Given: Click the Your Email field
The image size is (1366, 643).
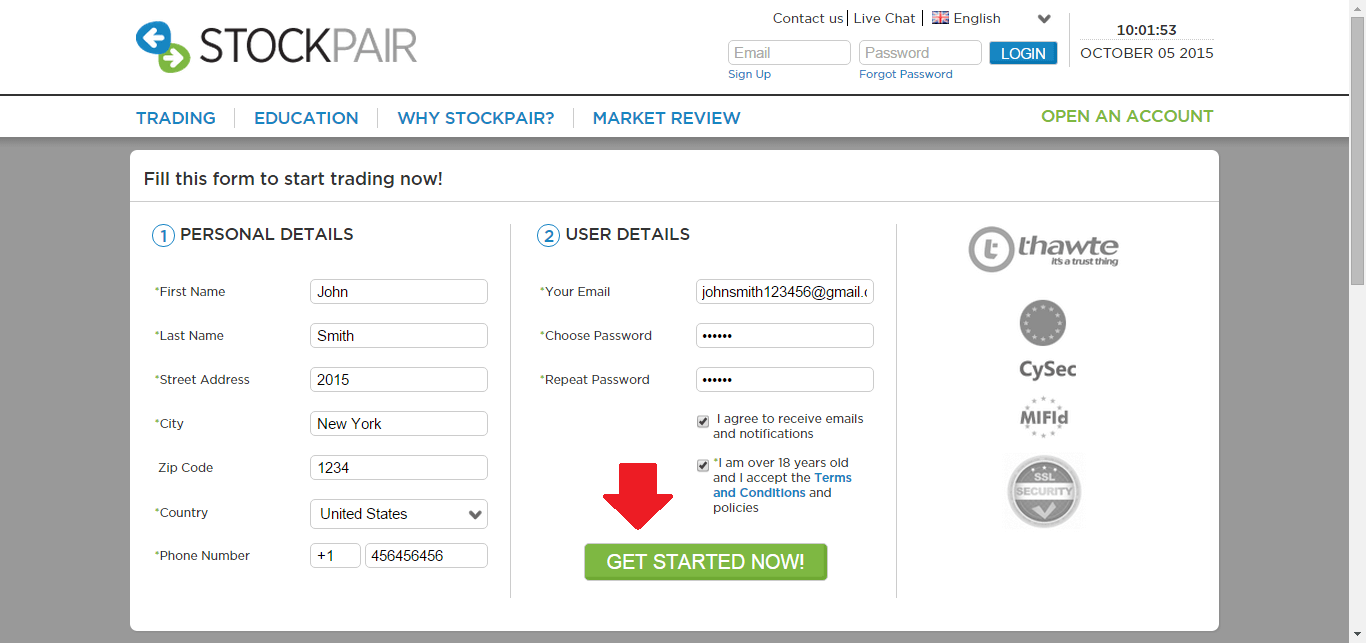Looking at the screenshot, I should 785,292.
